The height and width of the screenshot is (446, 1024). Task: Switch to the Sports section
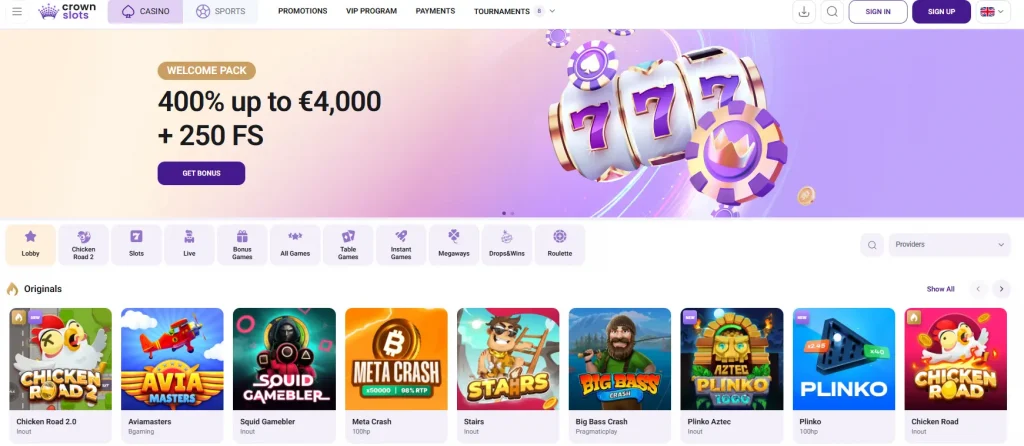[x=220, y=12]
